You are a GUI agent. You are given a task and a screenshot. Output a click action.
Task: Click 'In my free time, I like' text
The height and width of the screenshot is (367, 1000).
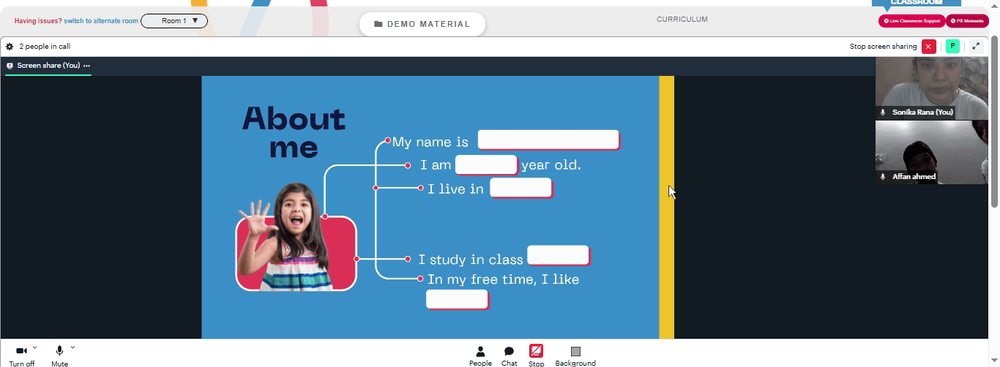tap(503, 279)
